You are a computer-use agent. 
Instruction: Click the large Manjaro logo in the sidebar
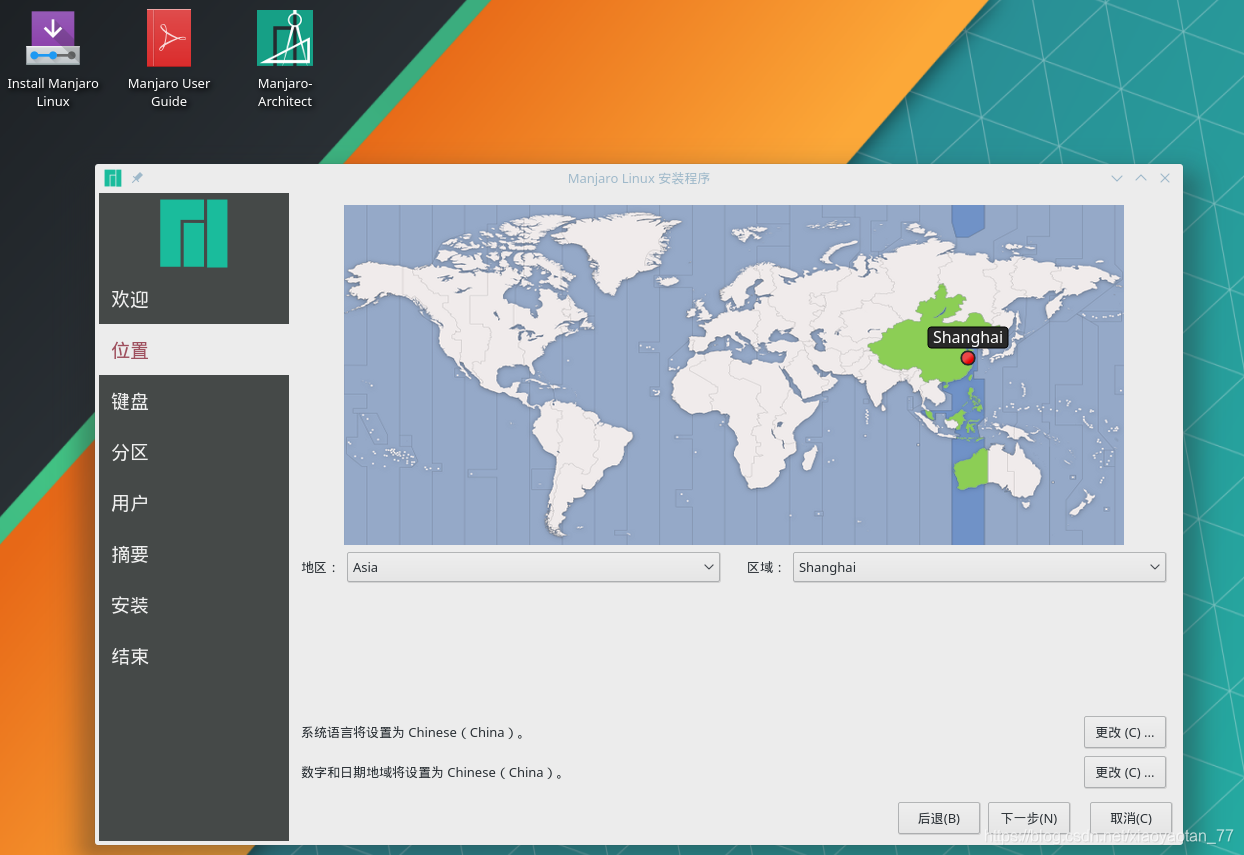pos(194,233)
